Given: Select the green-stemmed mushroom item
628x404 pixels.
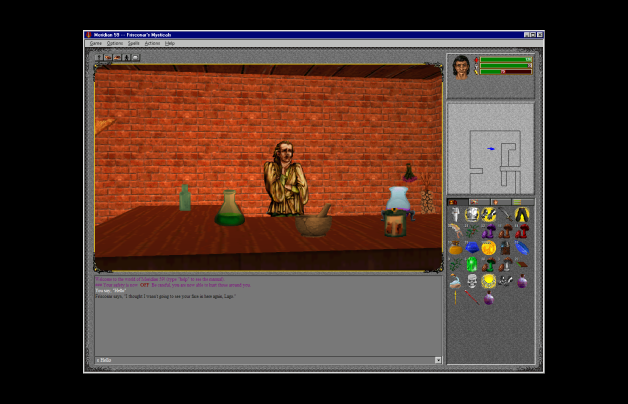Looking at the screenshot, I should point(489,265).
